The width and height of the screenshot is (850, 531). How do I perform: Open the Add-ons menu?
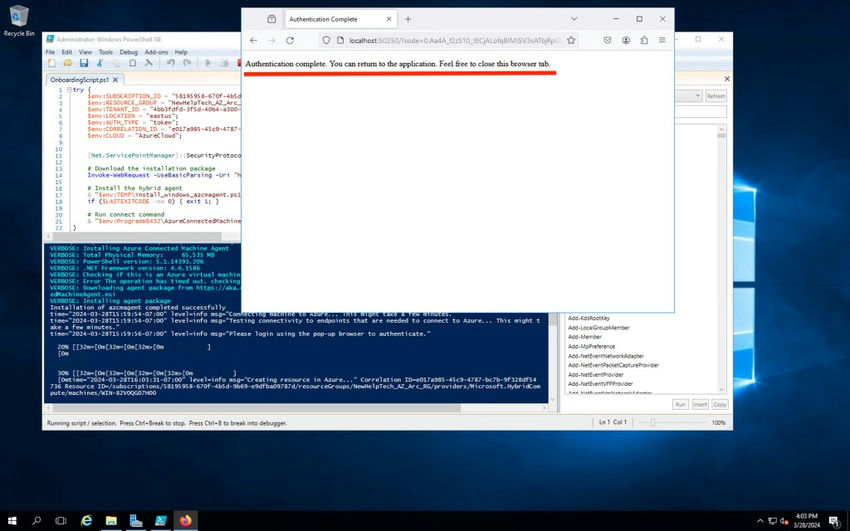click(x=156, y=52)
